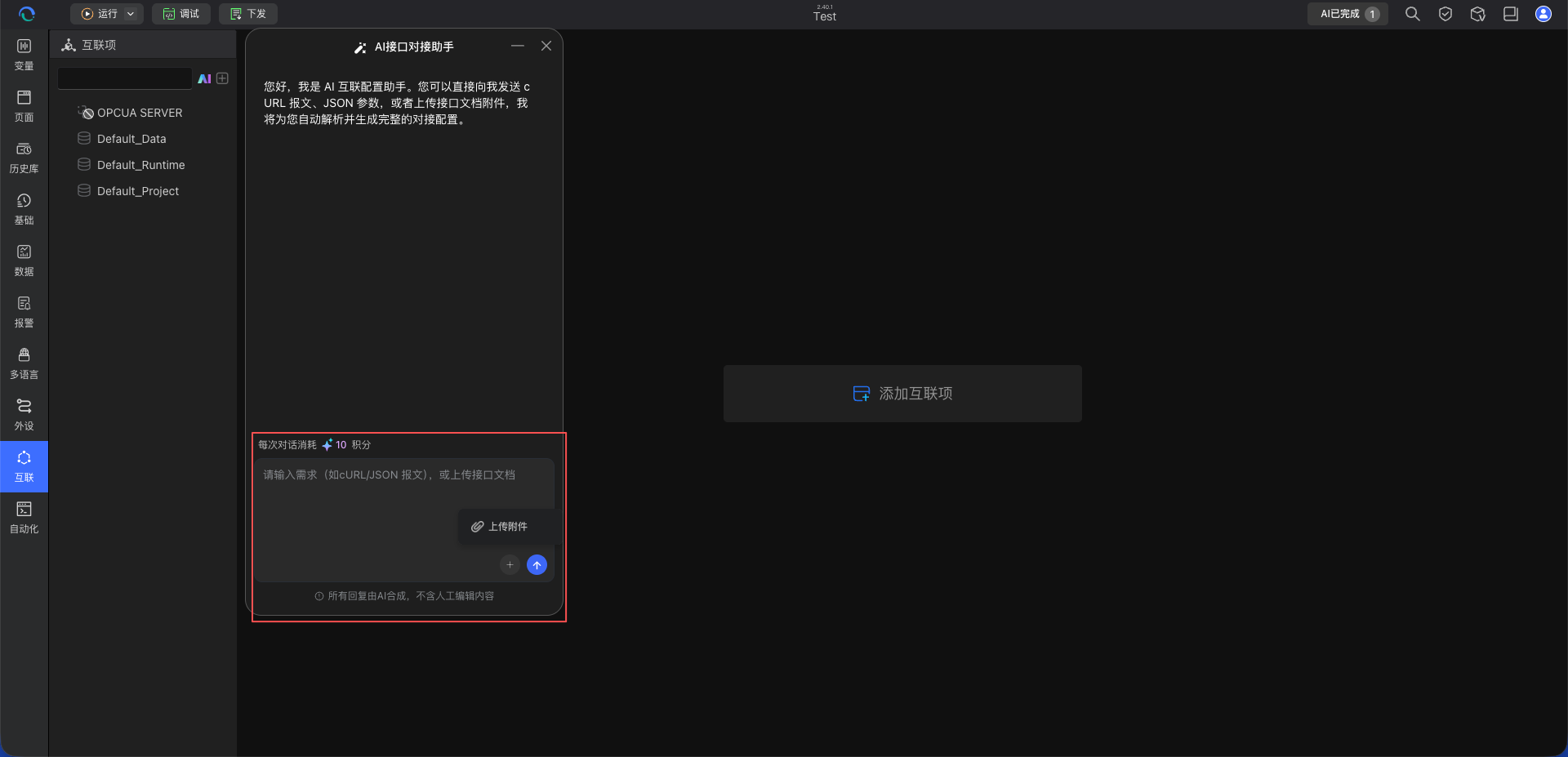Select the 互联 interconnect sidebar tab
The width and height of the screenshot is (1568, 757).
click(24, 466)
